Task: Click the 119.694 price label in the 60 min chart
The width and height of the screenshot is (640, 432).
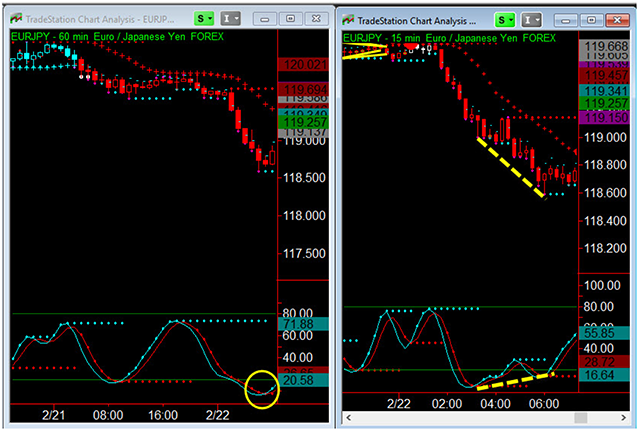Action: 303,89
